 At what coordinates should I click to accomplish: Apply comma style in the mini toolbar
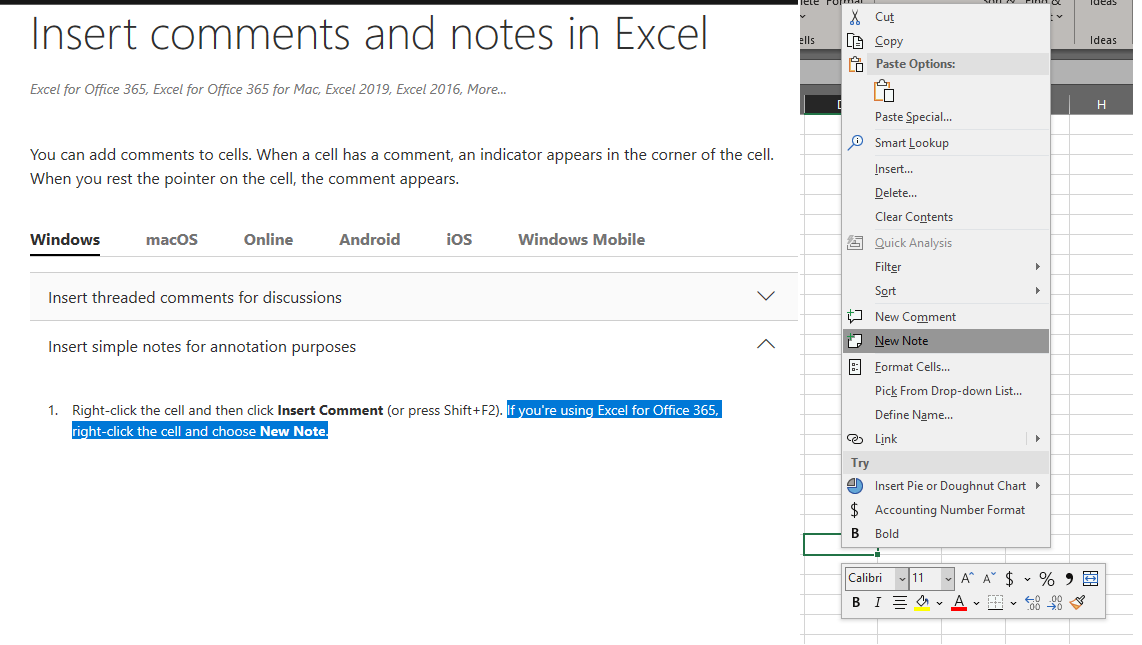click(1068, 579)
